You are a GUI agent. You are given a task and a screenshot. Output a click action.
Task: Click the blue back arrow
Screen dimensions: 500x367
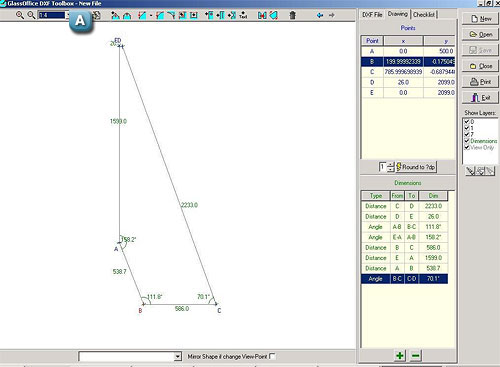[x=320, y=15]
